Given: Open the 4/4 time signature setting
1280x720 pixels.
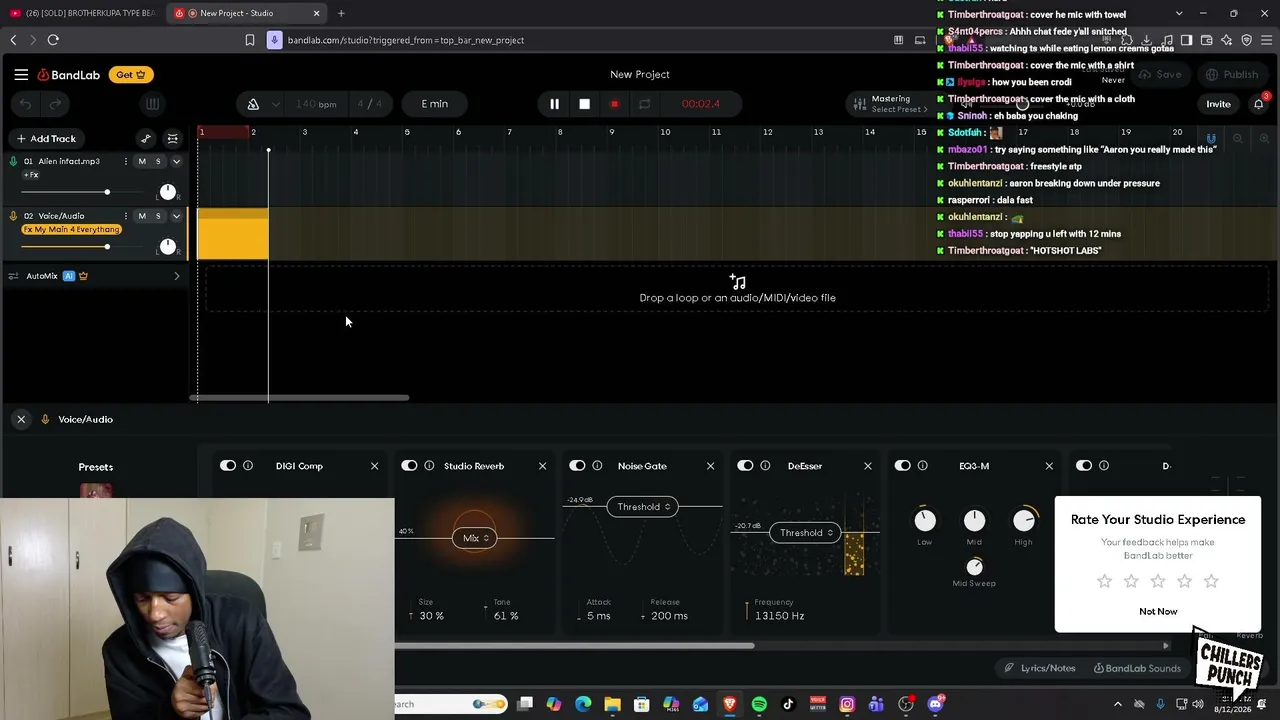Looking at the screenshot, I should click(370, 104).
